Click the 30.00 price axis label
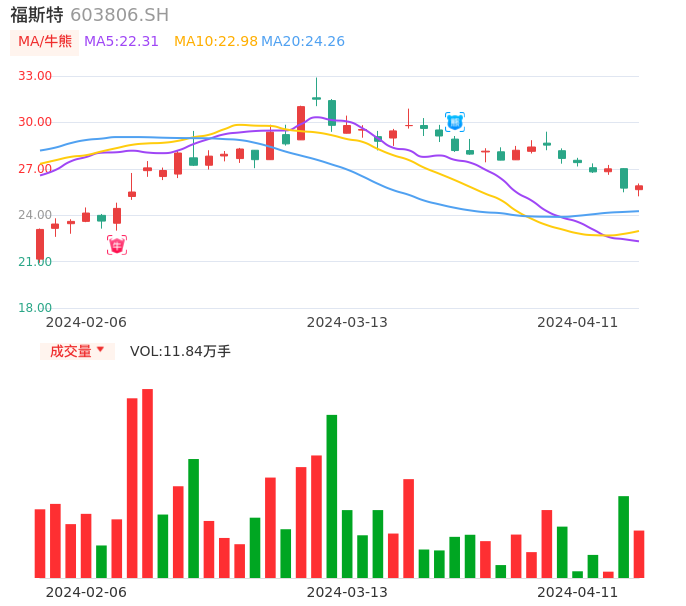This screenshot has width=686, height=606. [35, 122]
